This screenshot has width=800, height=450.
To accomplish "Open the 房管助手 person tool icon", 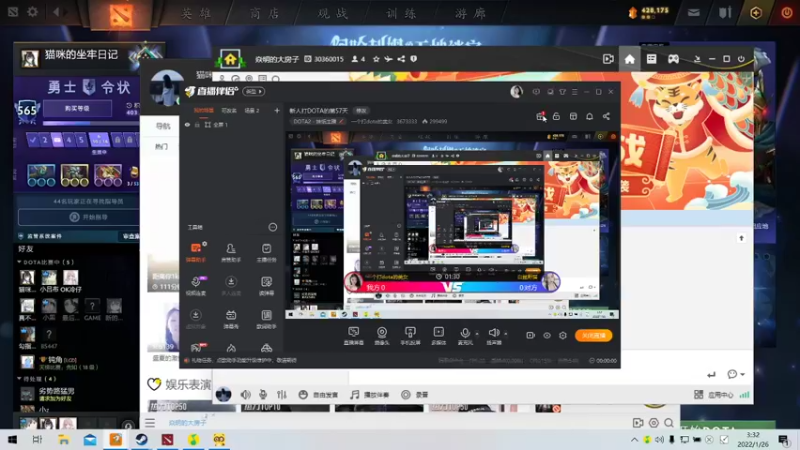I will pyautogui.click(x=231, y=252).
